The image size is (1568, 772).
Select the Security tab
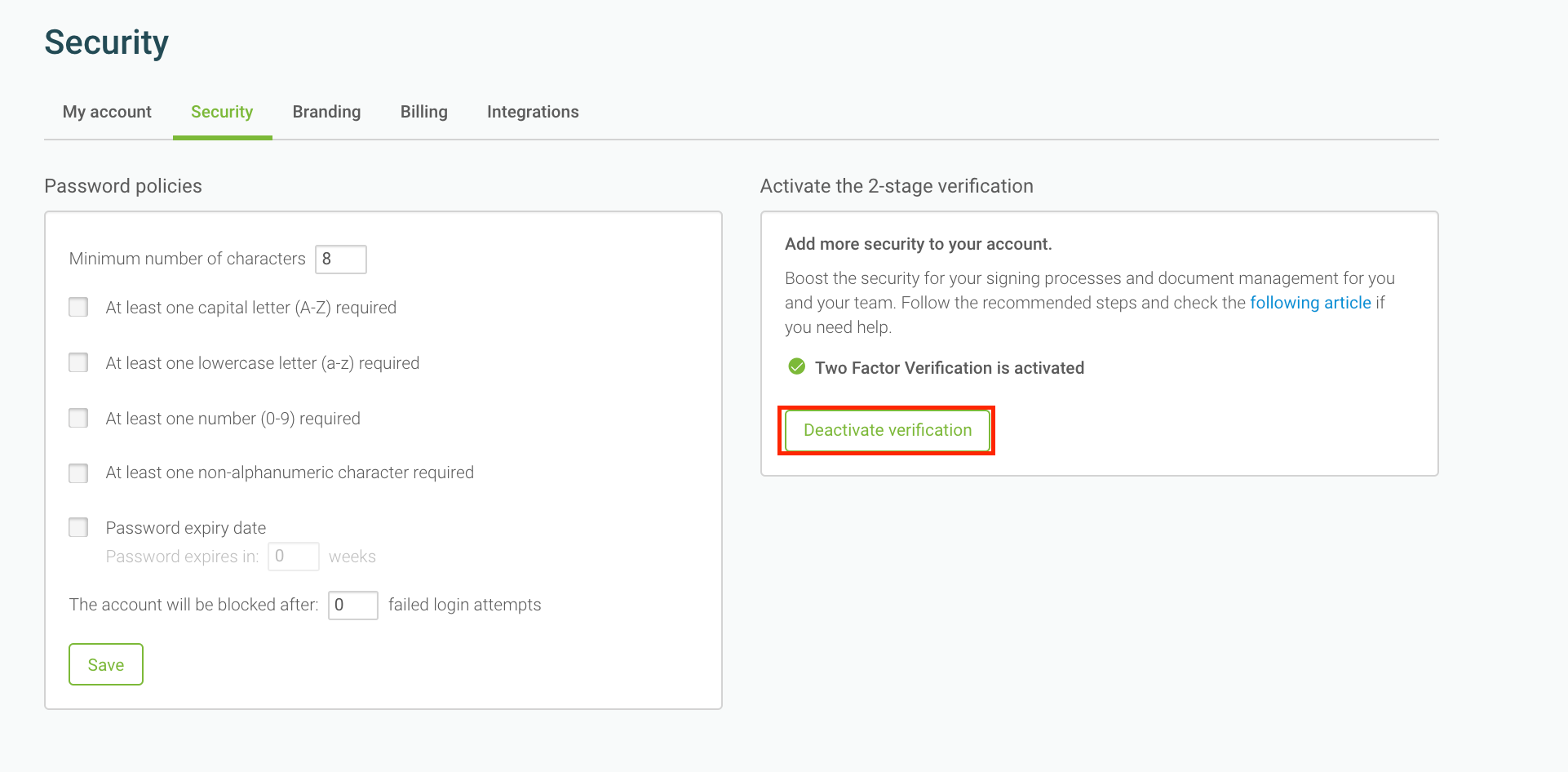pyautogui.click(x=222, y=112)
